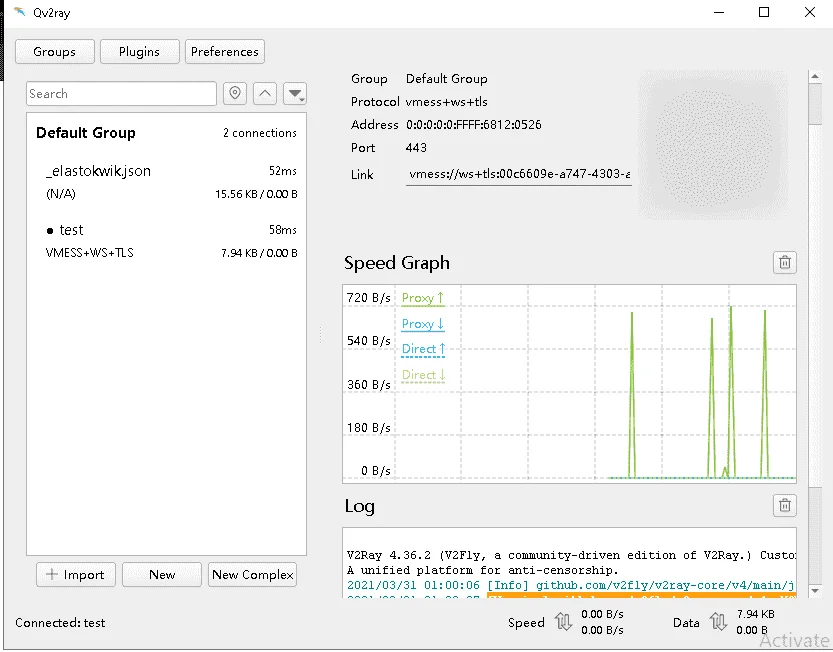This screenshot has width=833, height=652.
Task: Select the _elastokwik.json connection
Action: pos(166,182)
